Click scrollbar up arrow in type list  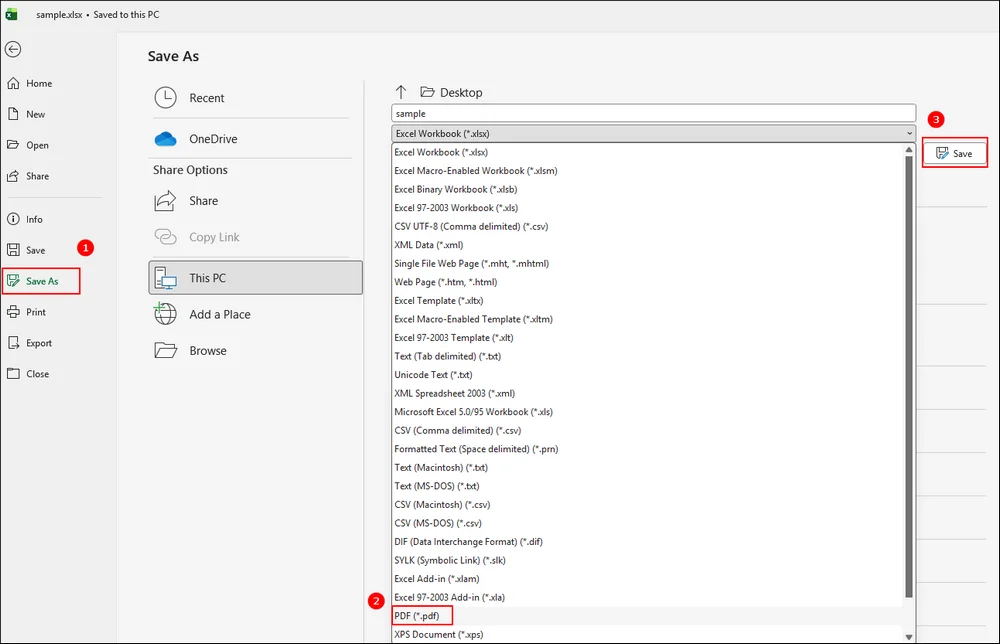click(x=909, y=150)
